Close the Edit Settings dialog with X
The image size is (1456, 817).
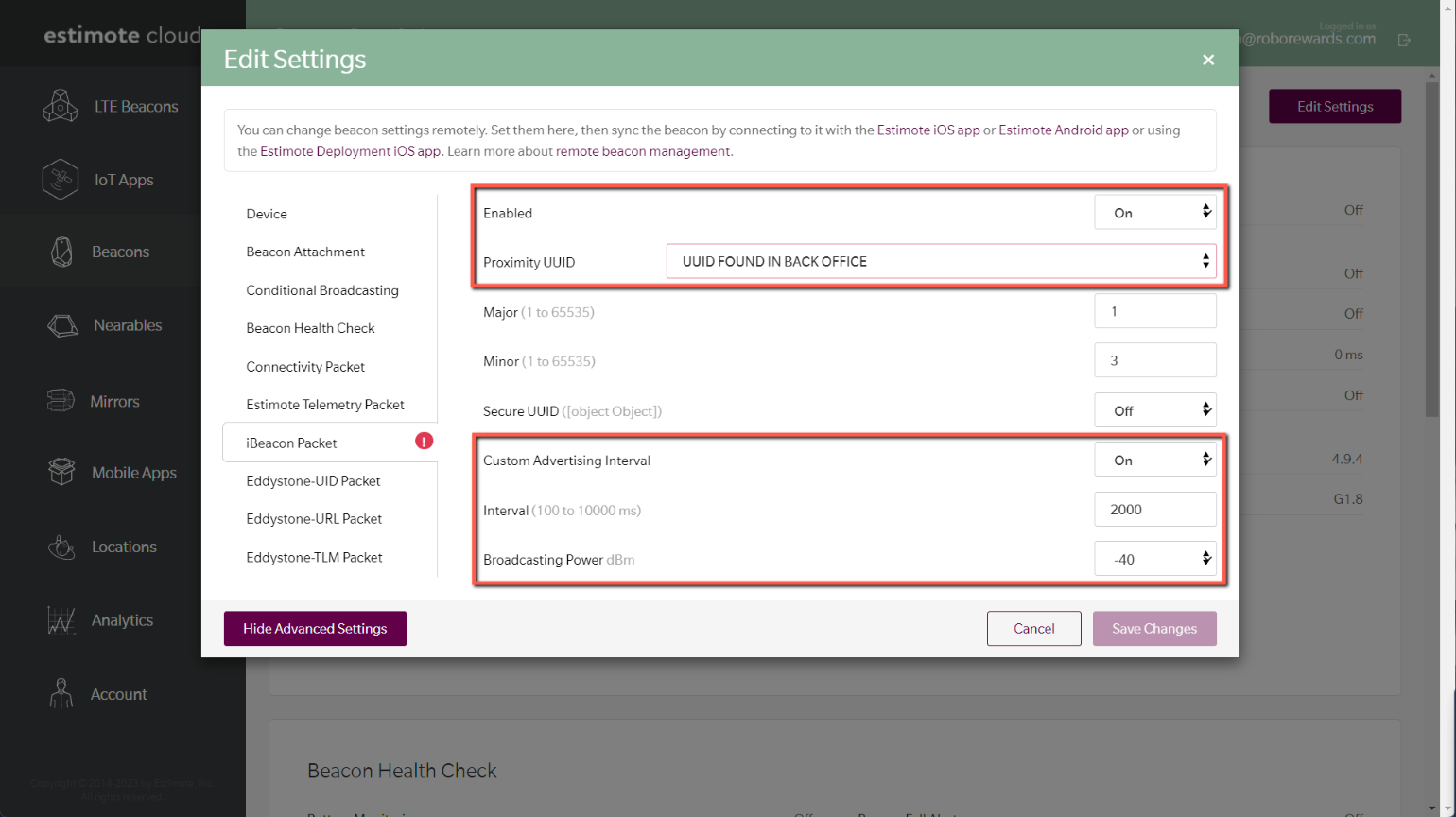pos(1208,60)
